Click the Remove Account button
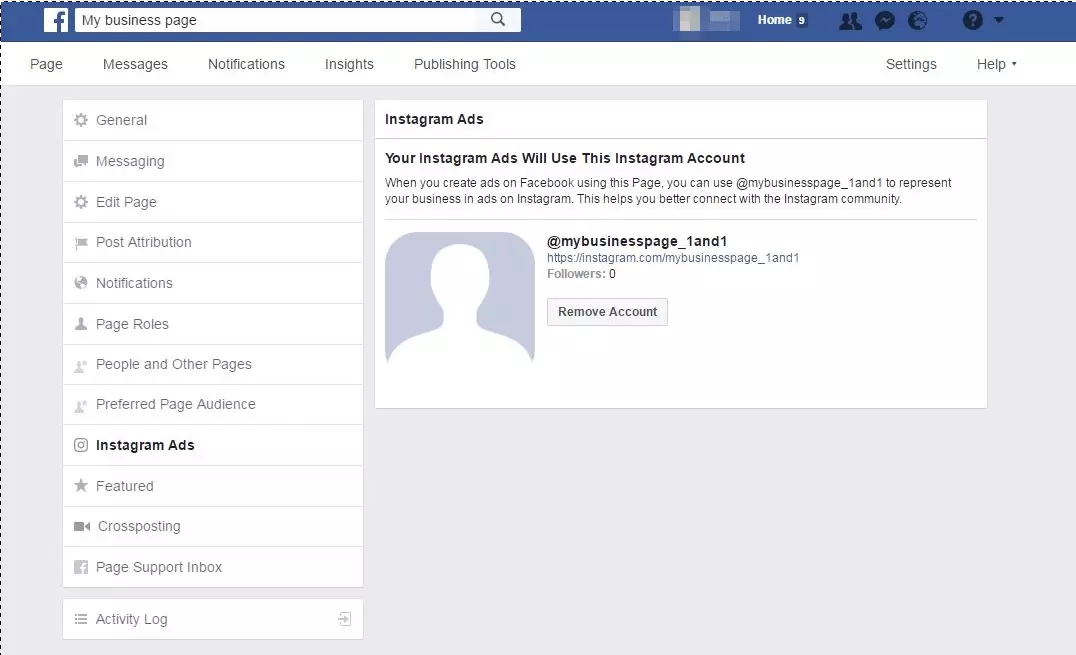Image resolution: width=1076 pixels, height=655 pixels. click(x=607, y=312)
